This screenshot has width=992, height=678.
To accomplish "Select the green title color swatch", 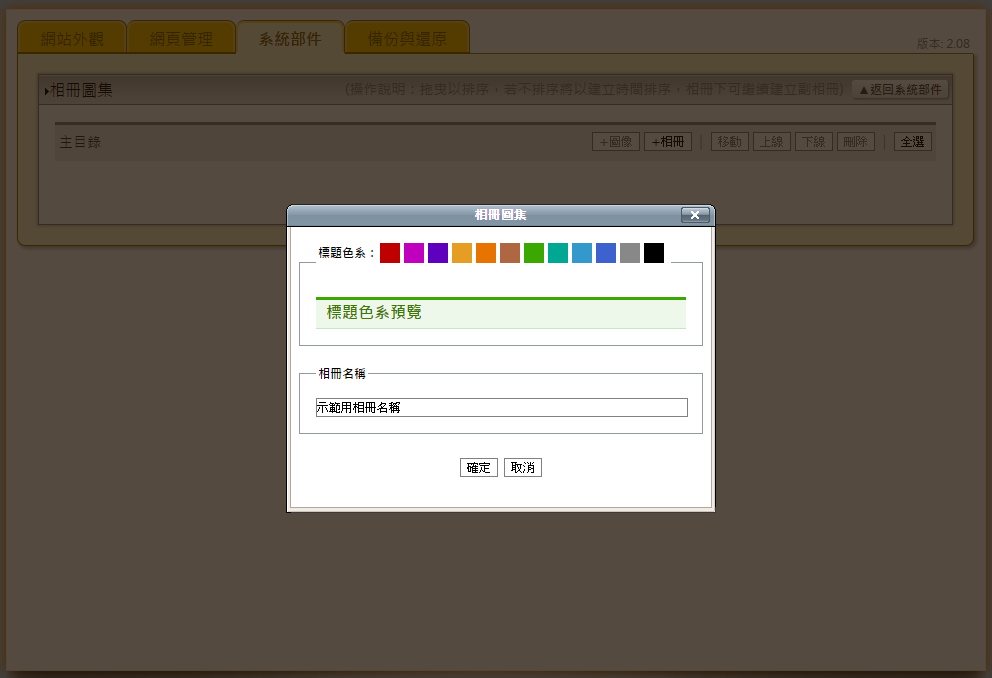I will pyautogui.click(x=534, y=253).
